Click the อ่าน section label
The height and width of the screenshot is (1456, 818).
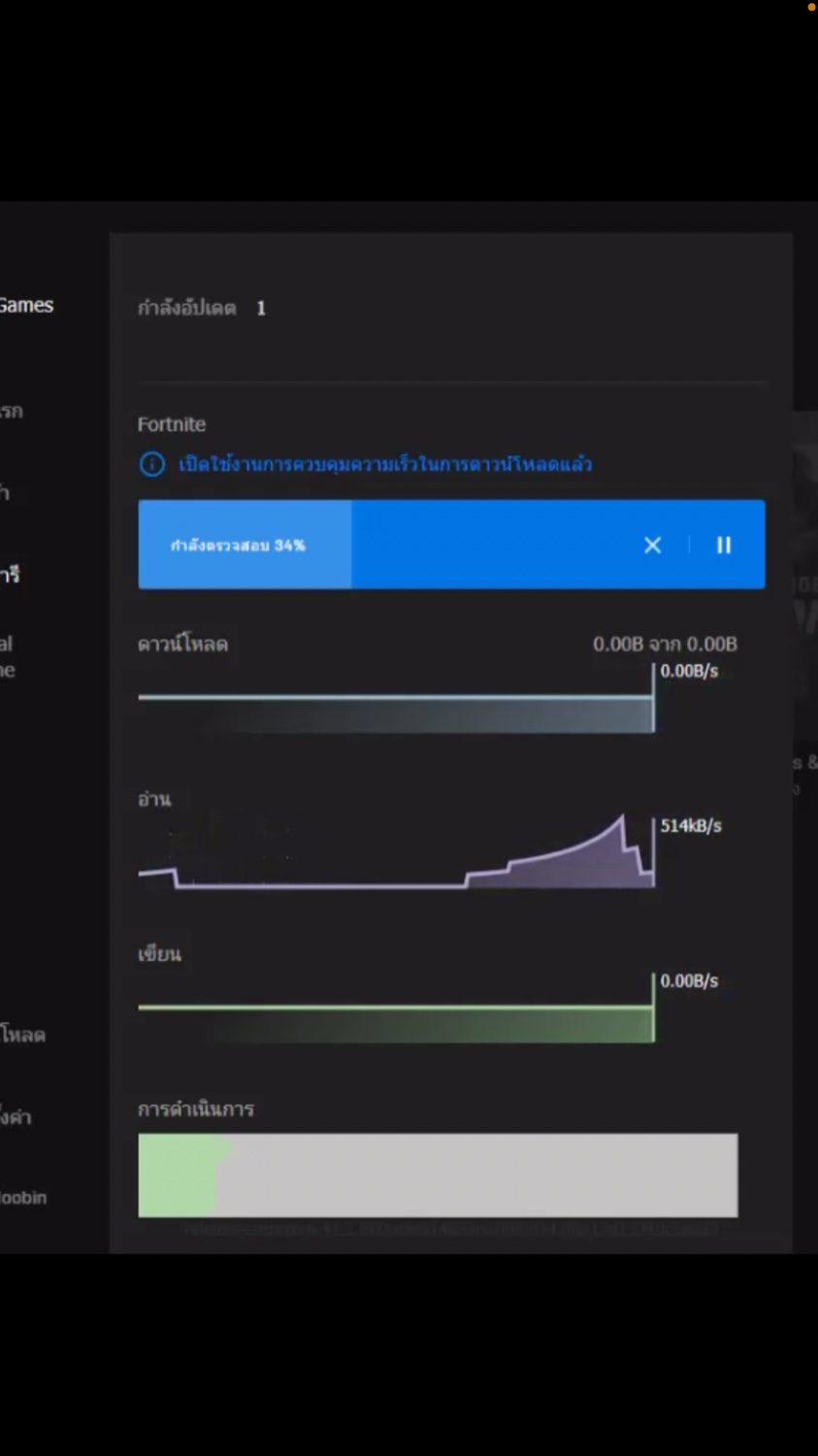click(x=154, y=799)
